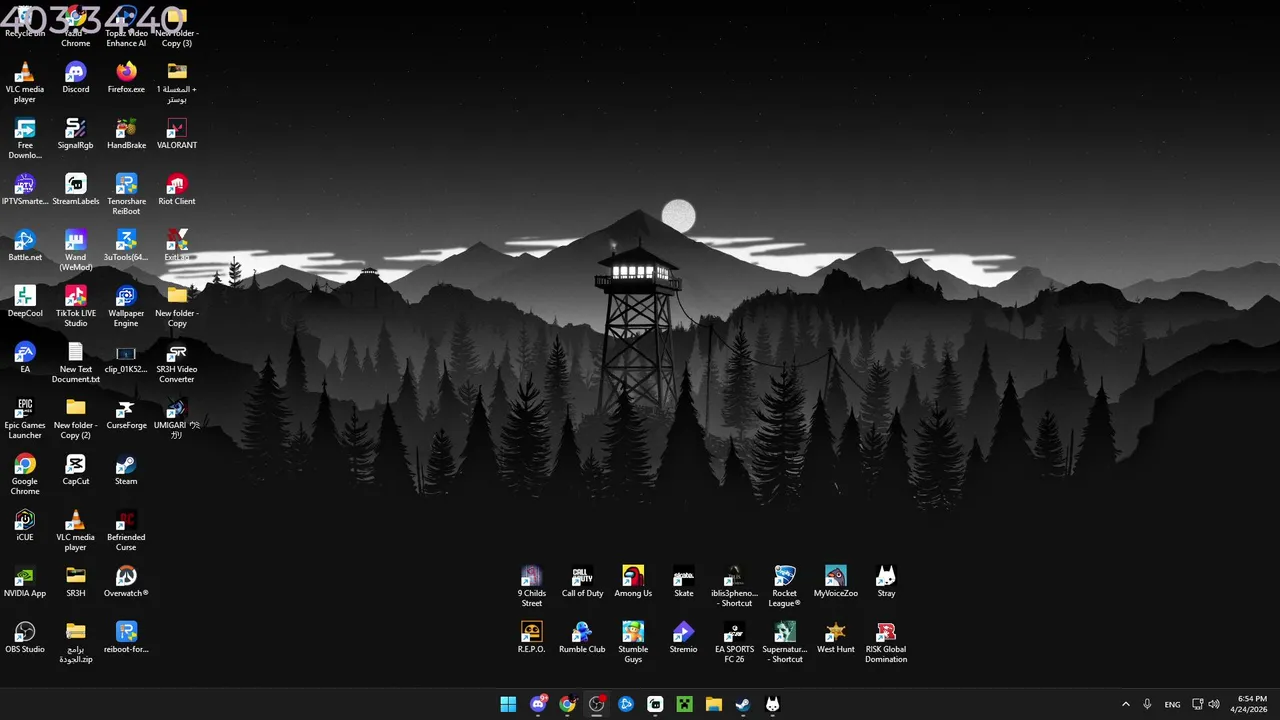The height and width of the screenshot is (720, 1280).
Task: Select the SignalRgb desktop shortcut
Action: tap(75, 134)
